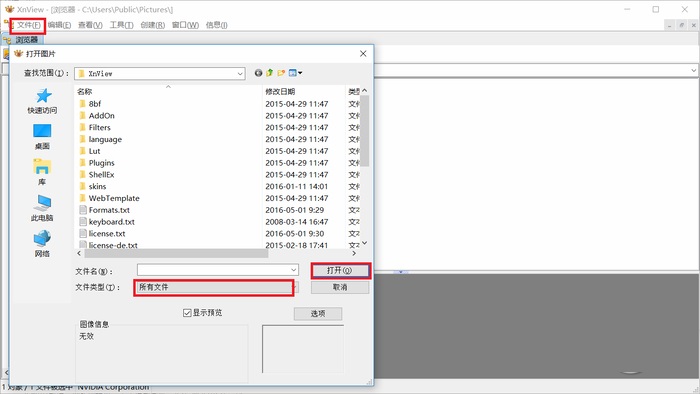
Task: Select the language folder icon
Action: tap(83, 139)
